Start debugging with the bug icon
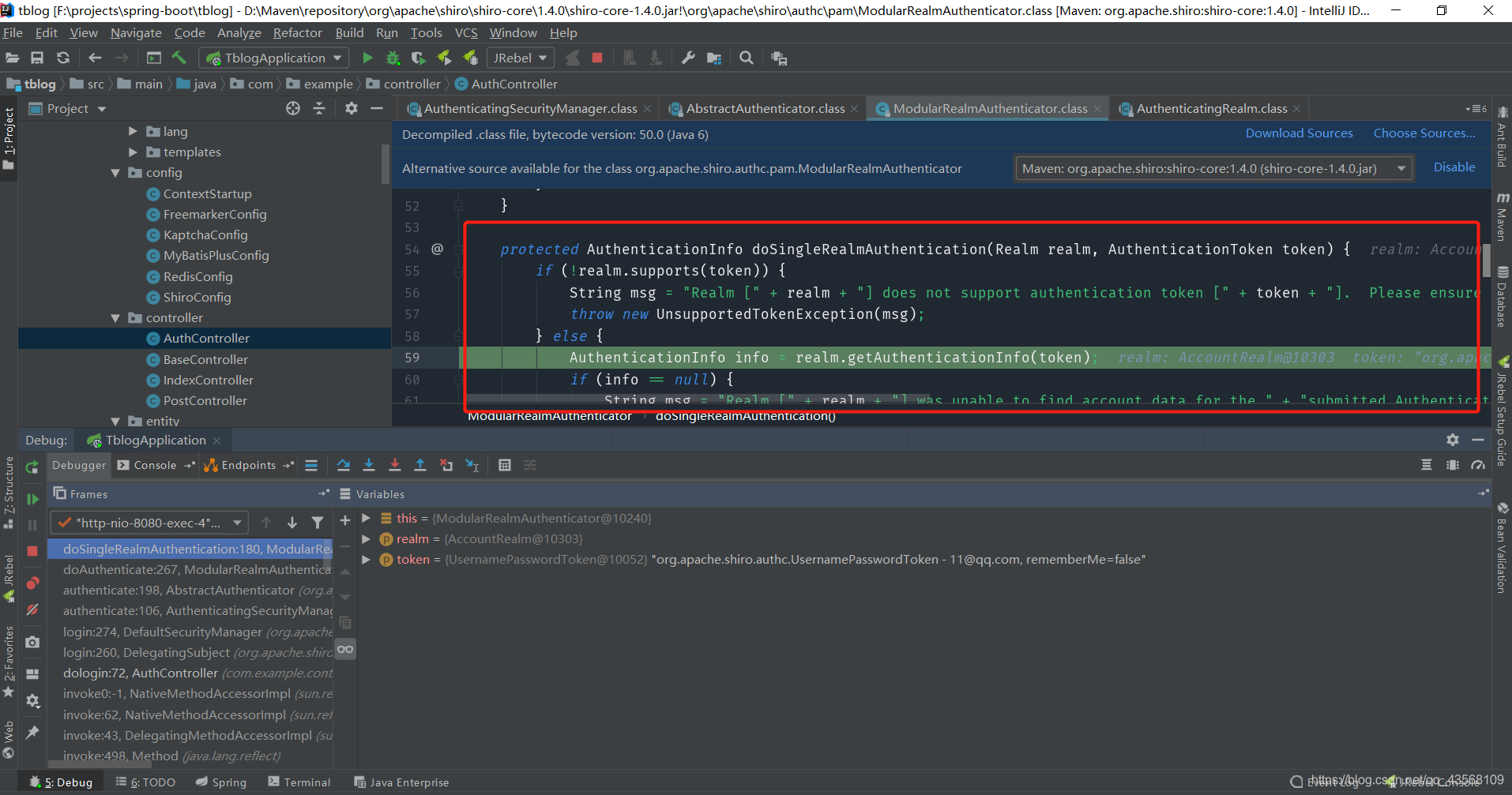1512x795 pixels. point(393,58)
